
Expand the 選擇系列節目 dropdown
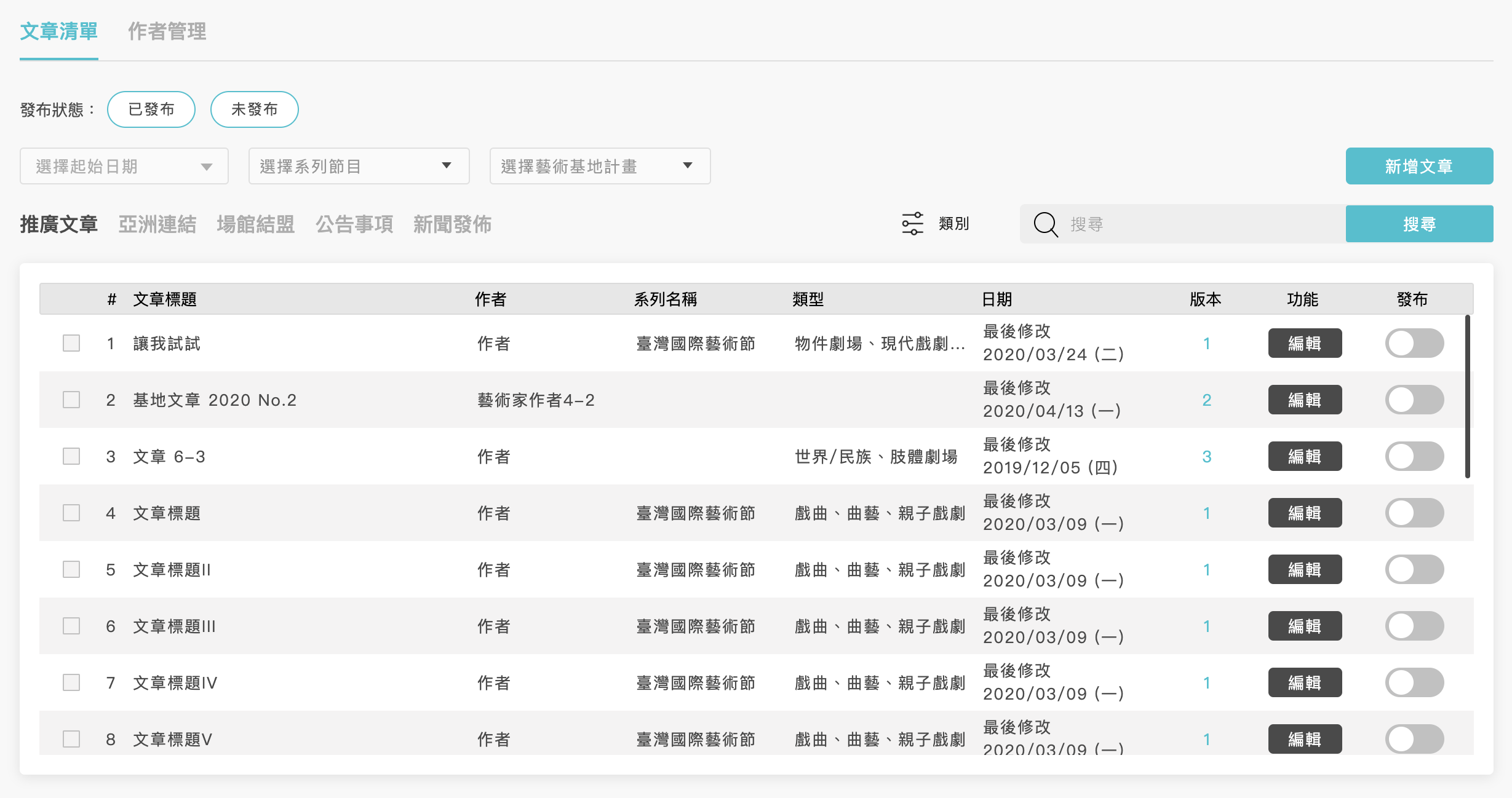point(359,166)
